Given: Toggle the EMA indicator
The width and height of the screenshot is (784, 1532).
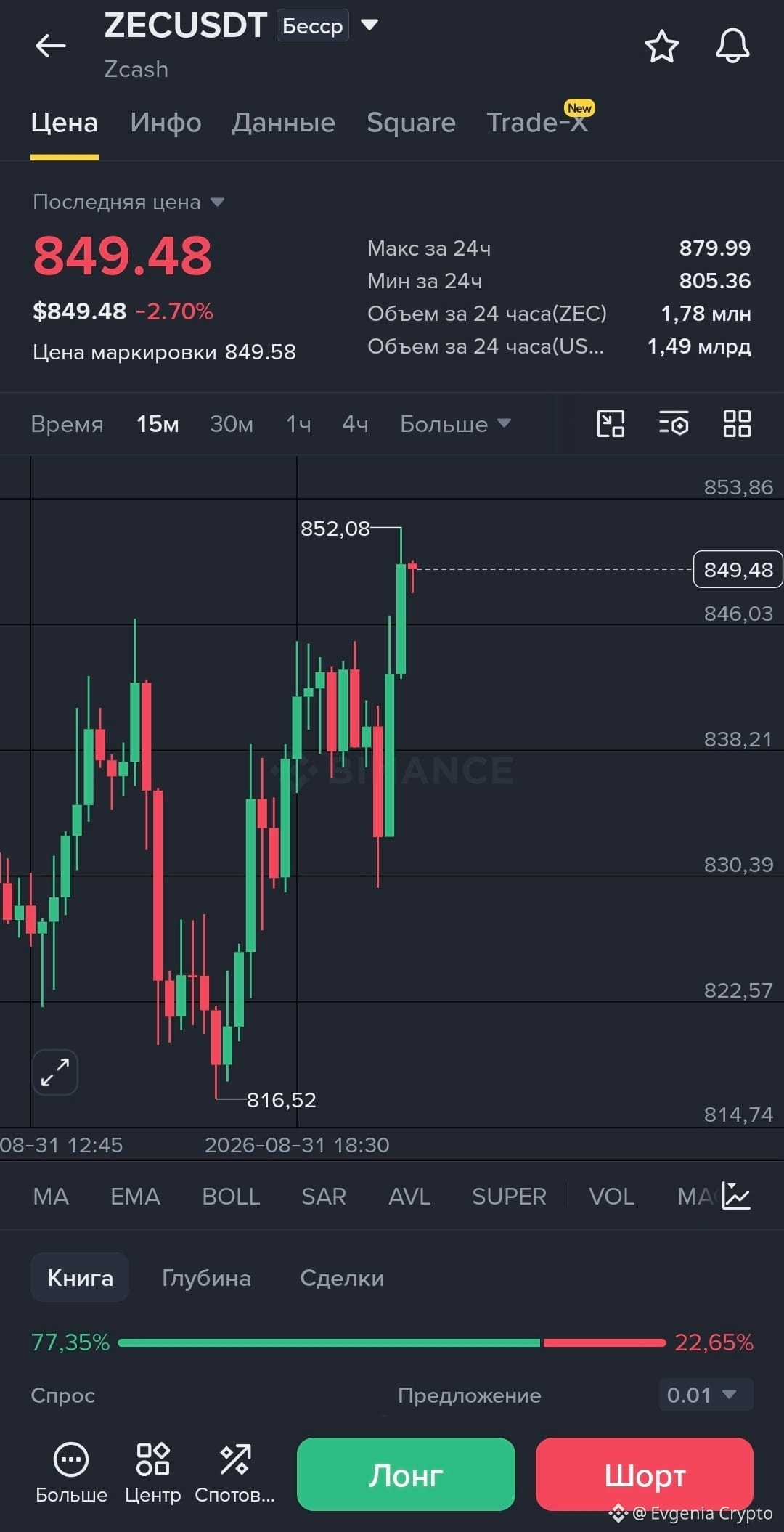Looking at the screenshot, I should coord(135,1197).
